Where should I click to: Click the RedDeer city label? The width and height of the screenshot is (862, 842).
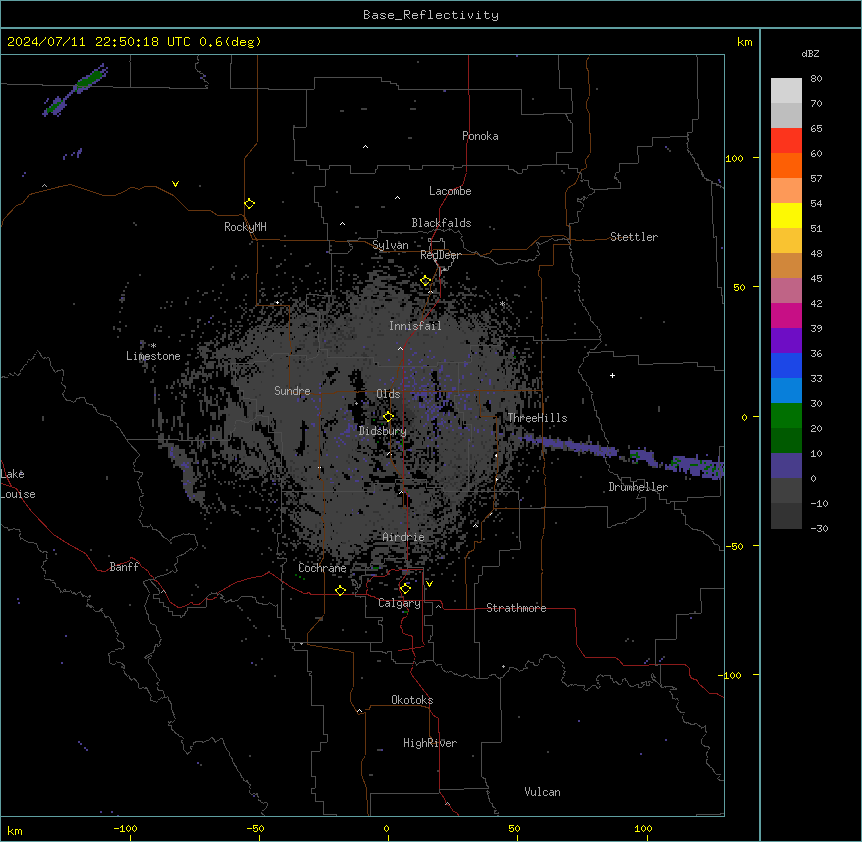[x=440, y=255]
